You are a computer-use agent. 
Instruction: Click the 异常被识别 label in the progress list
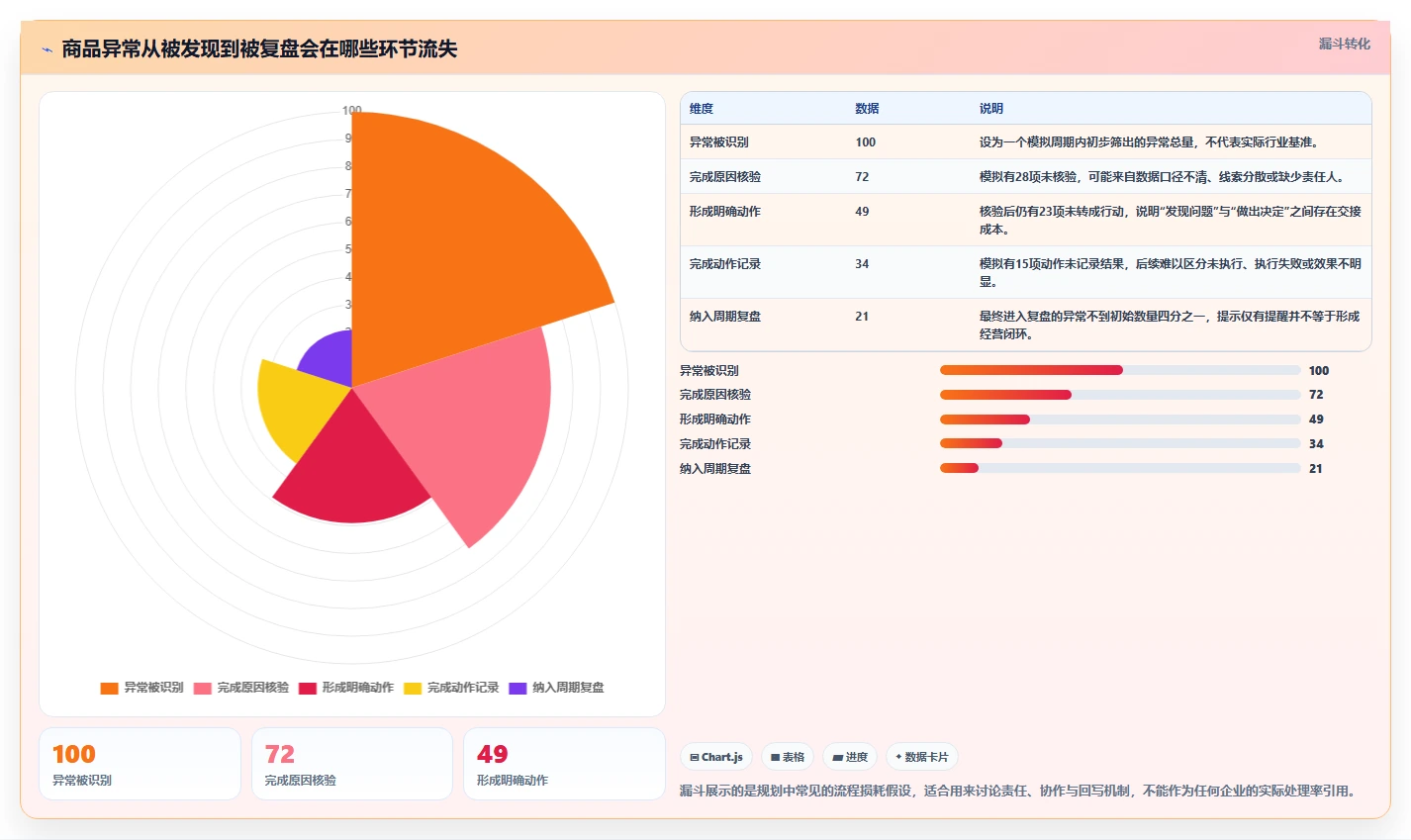tap(709, 371)
